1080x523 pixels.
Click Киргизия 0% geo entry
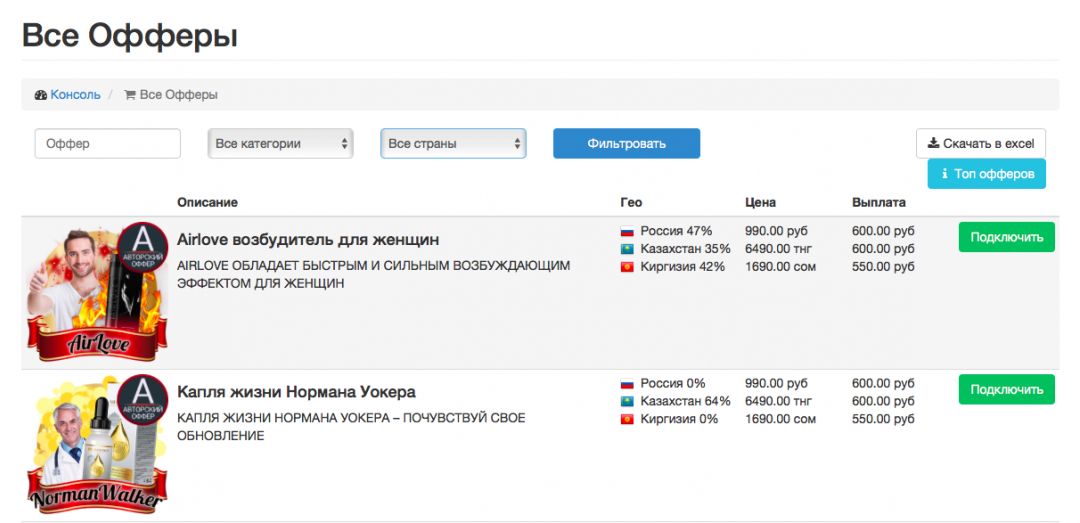[679, 419]
